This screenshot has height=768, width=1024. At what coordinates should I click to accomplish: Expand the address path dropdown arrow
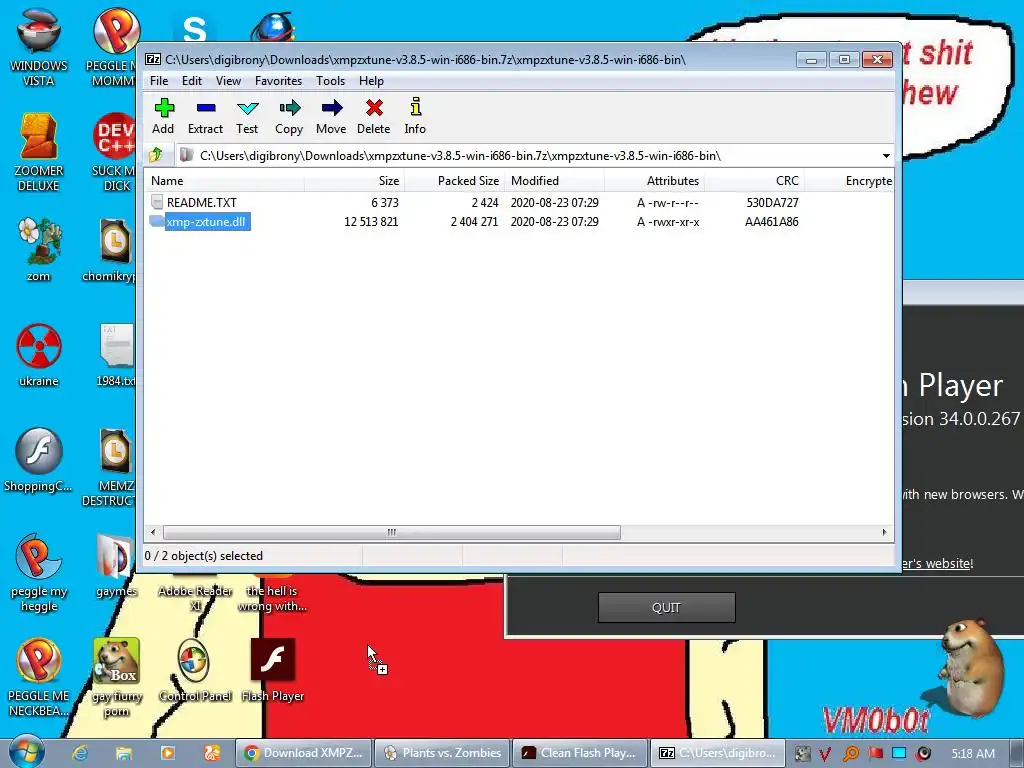886,155
